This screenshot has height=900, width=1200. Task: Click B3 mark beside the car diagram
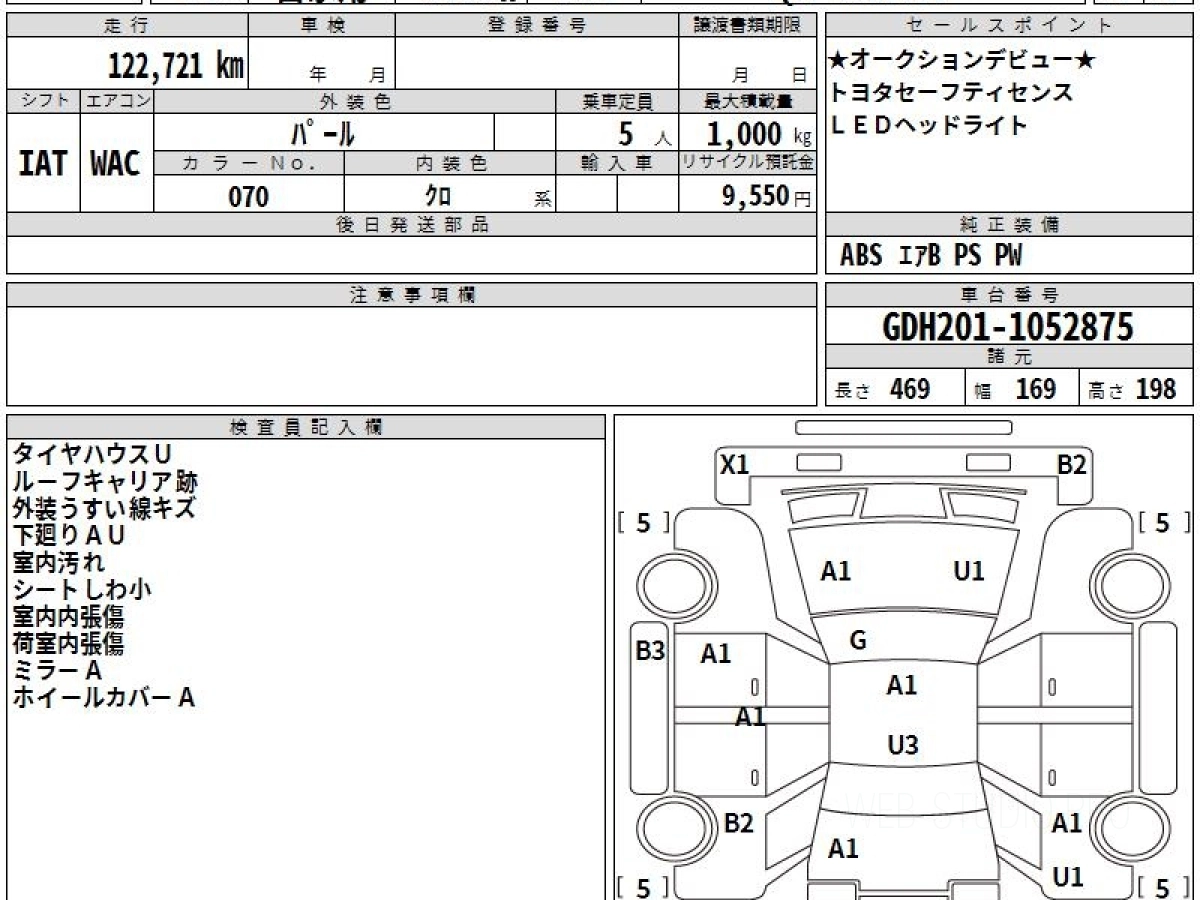(x=650, y=651)
